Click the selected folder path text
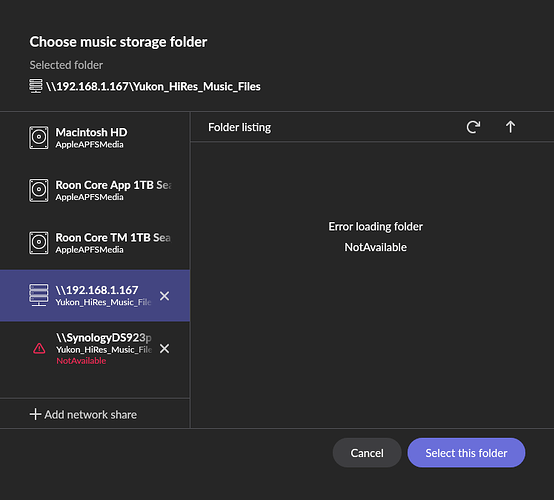This screenshot has width=554, height=500. point(153,86)
